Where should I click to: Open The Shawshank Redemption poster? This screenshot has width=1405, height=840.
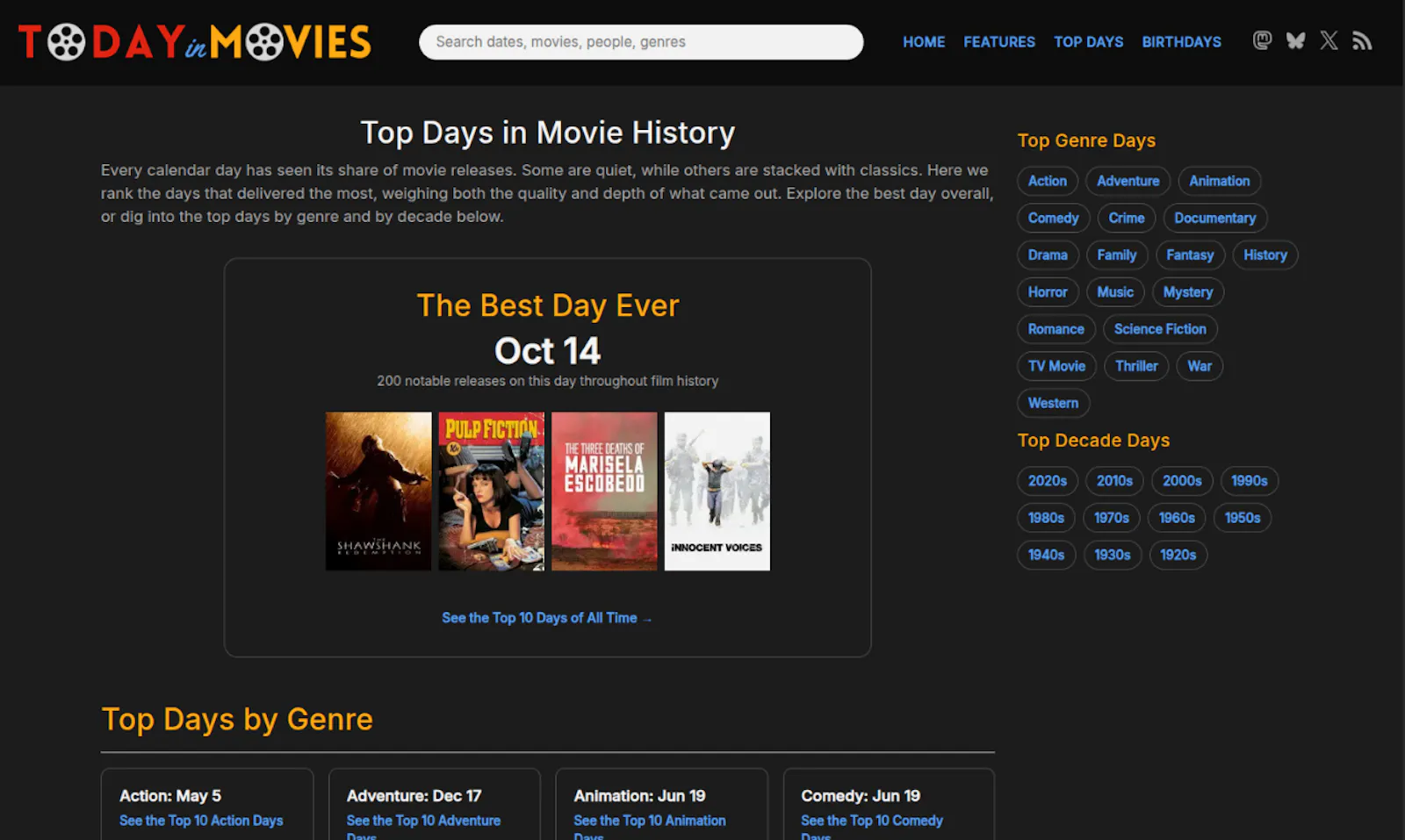click(378, 492)
